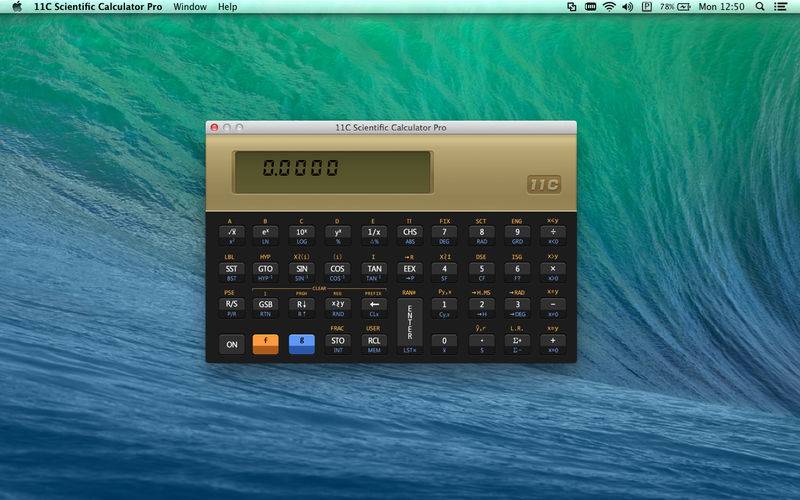Click the ON power key
Screen dimensions: 800x500
(x=232, y=344)
